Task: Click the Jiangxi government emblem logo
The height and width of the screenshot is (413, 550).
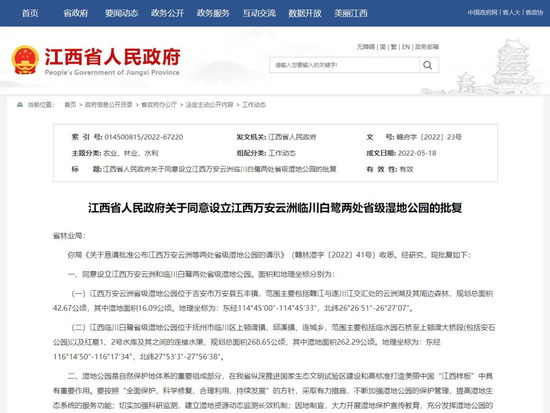Action: click(x=25, y=59)
